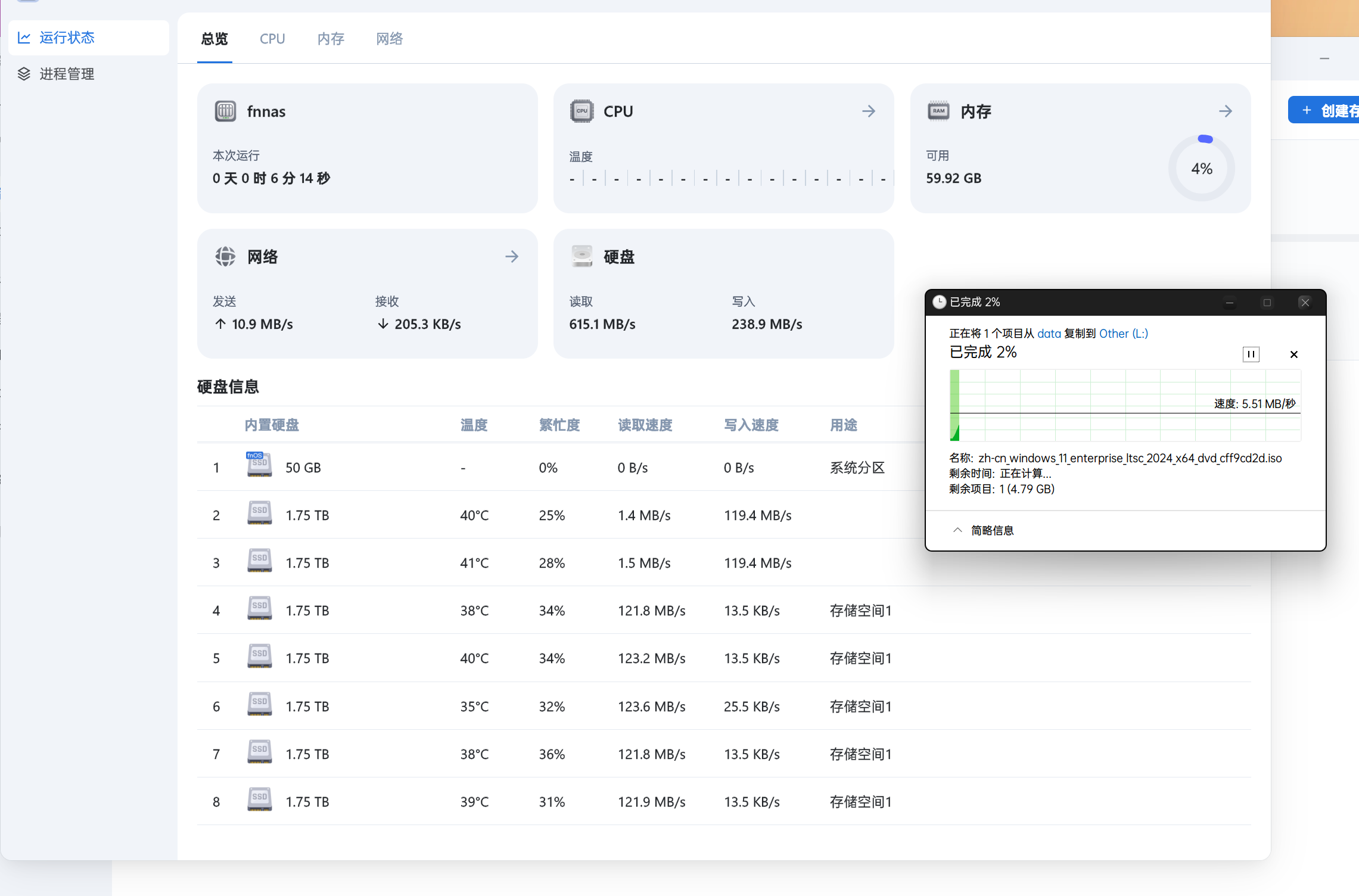This screenshot has height=896, width=1359.
Task: Maximize the copy progress dialog
Action: click(1267, 303)
